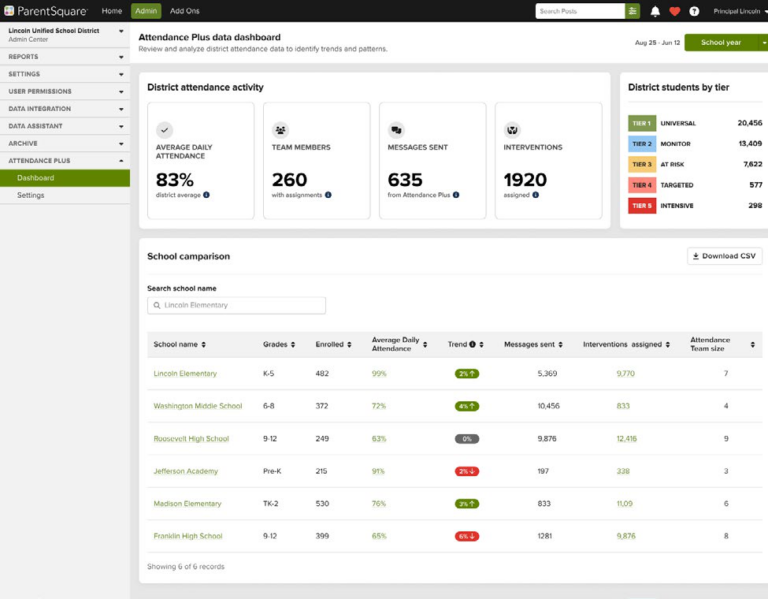
Task: Open the help question mark icon
Action: (x=694, y=11)
